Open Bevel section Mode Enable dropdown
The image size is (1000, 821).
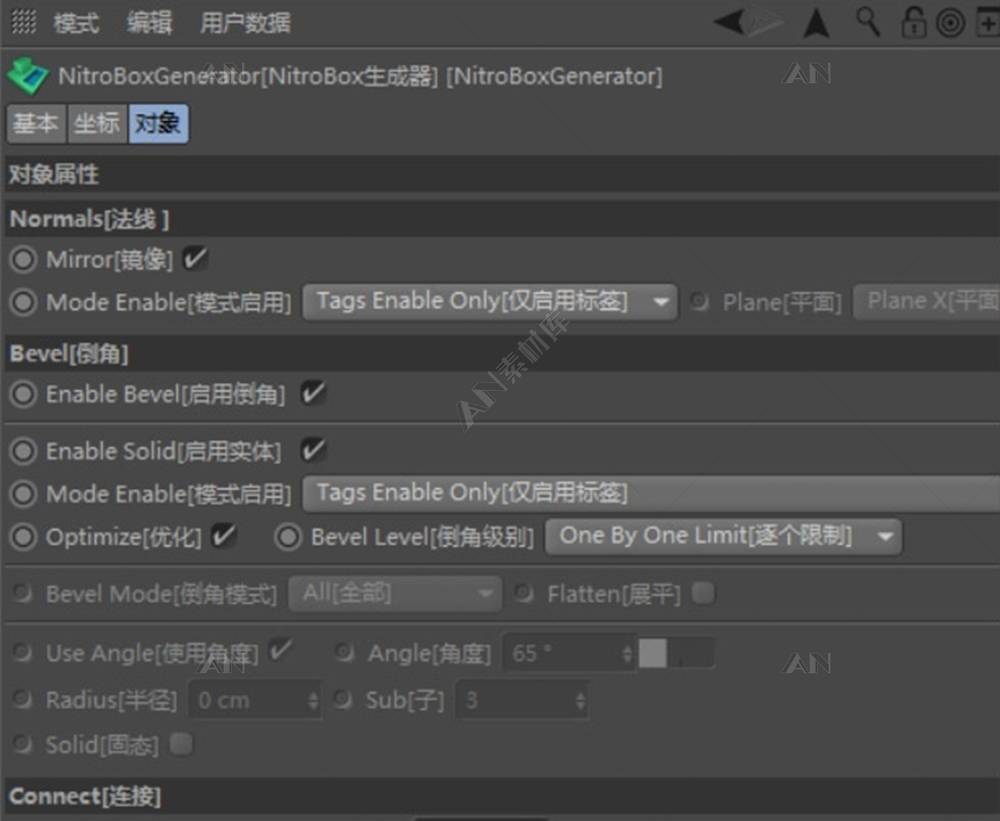(651, 493)
